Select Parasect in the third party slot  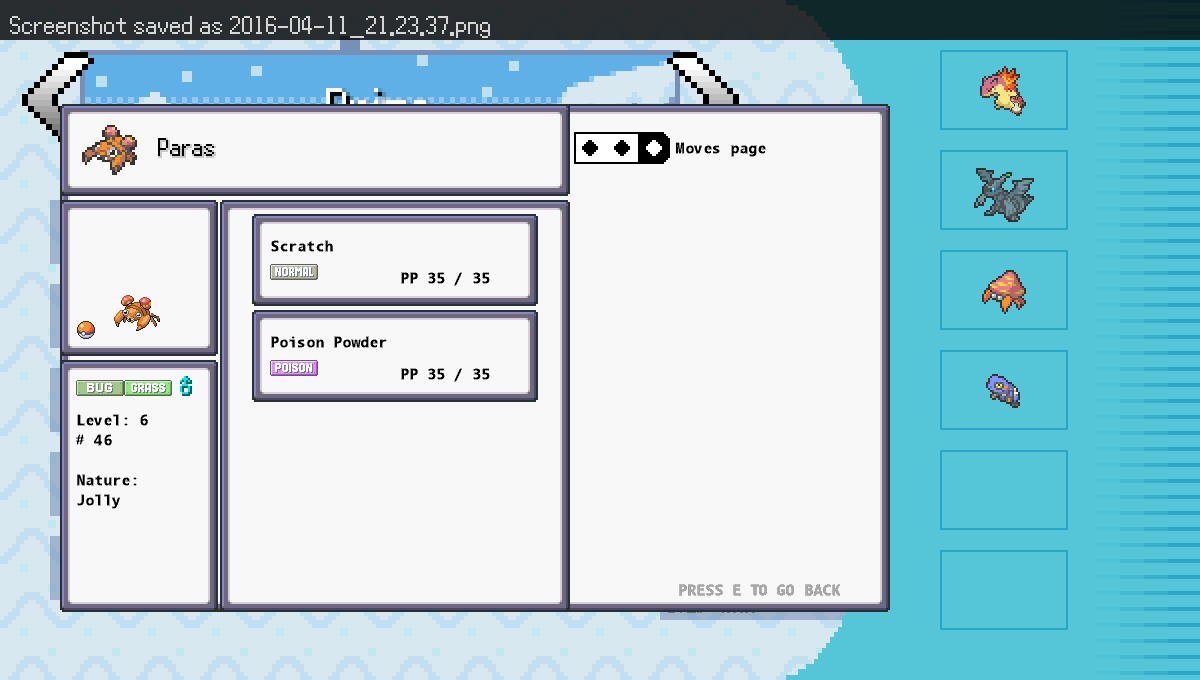(x=1003, y=291)
